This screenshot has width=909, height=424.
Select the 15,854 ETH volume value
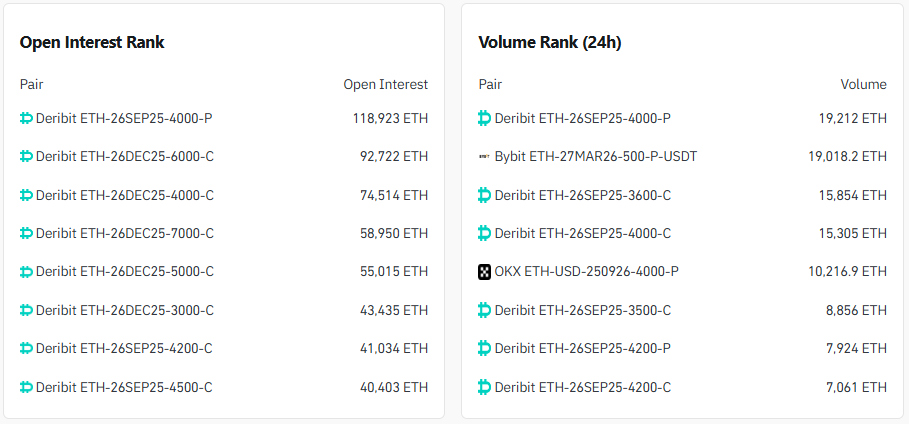853,195
